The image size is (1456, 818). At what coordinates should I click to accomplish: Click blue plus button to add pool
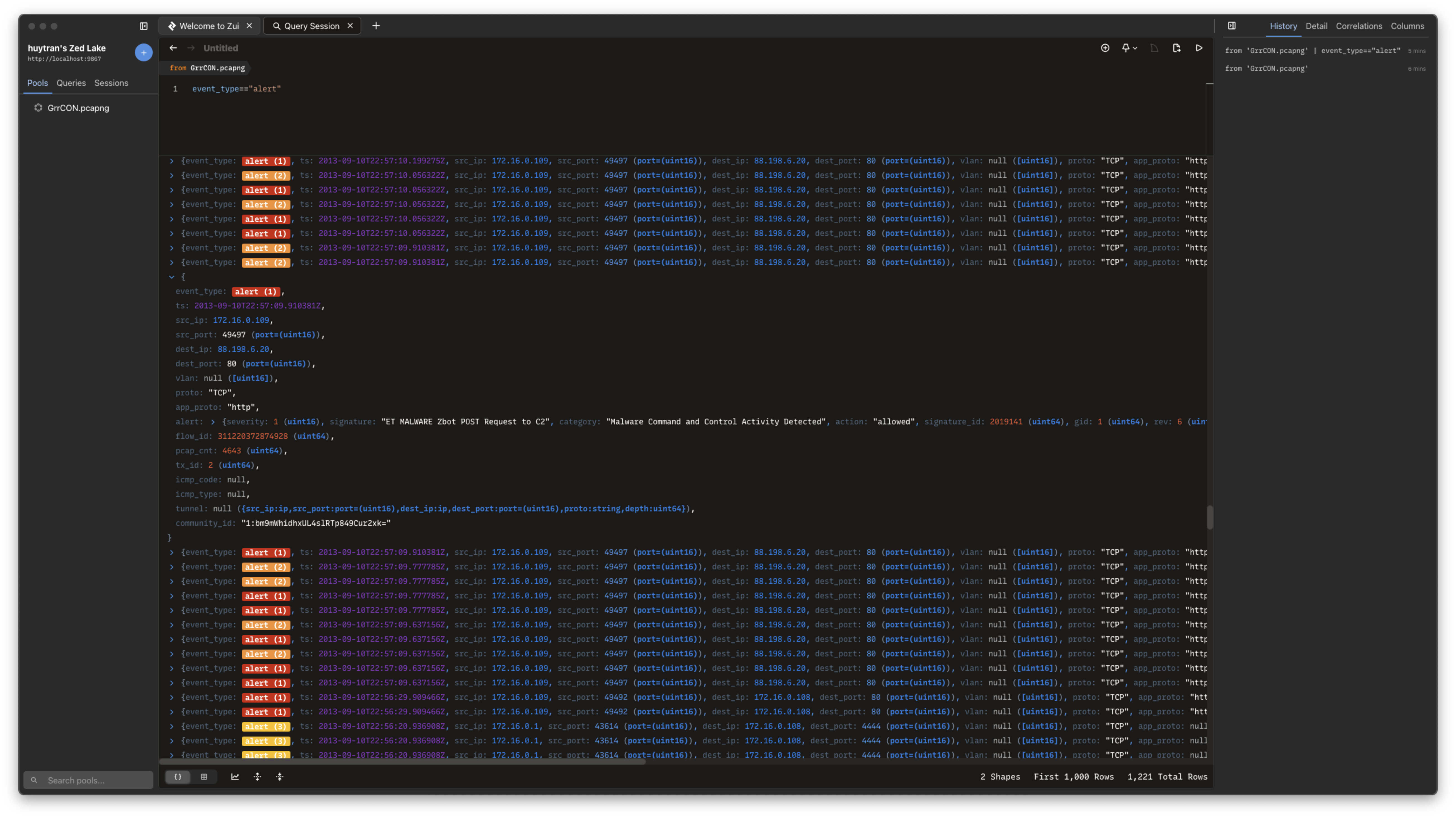click(144, 53)
